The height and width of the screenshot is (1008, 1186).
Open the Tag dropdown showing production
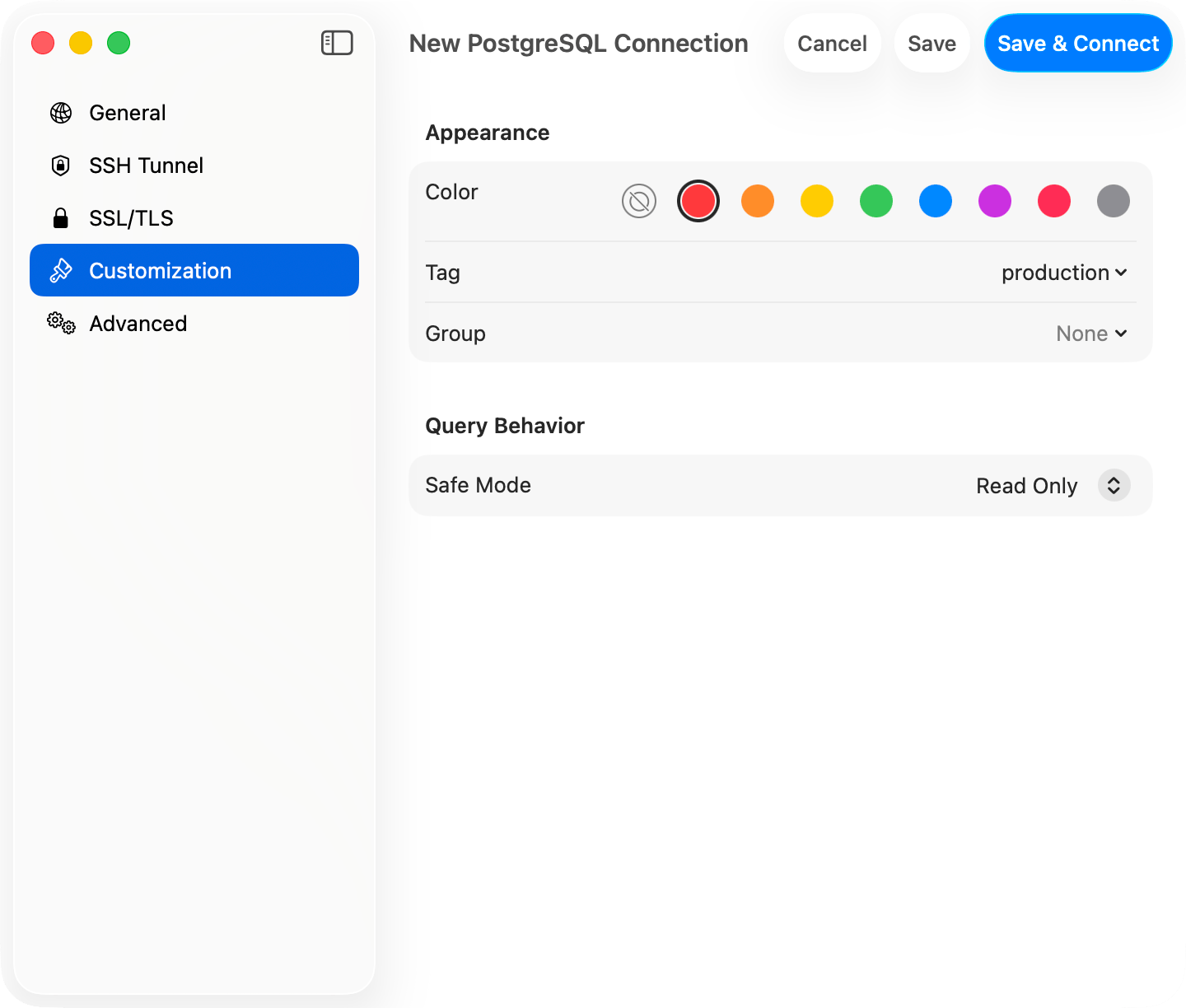tap(1064, 273)
